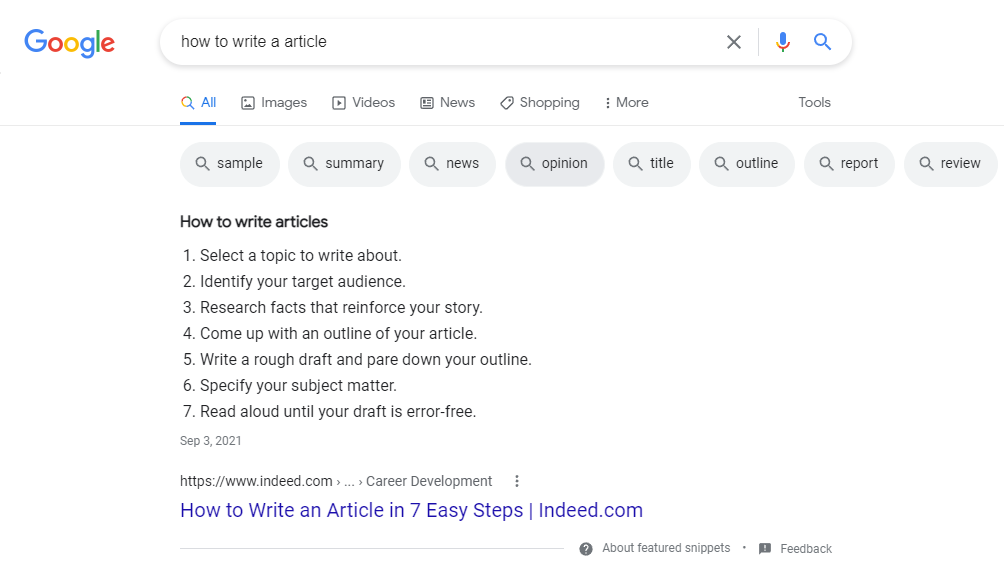This screenshot has height=576, width=1004.
Task: Refine search with report chip
Action: click(x=850, y=164)
